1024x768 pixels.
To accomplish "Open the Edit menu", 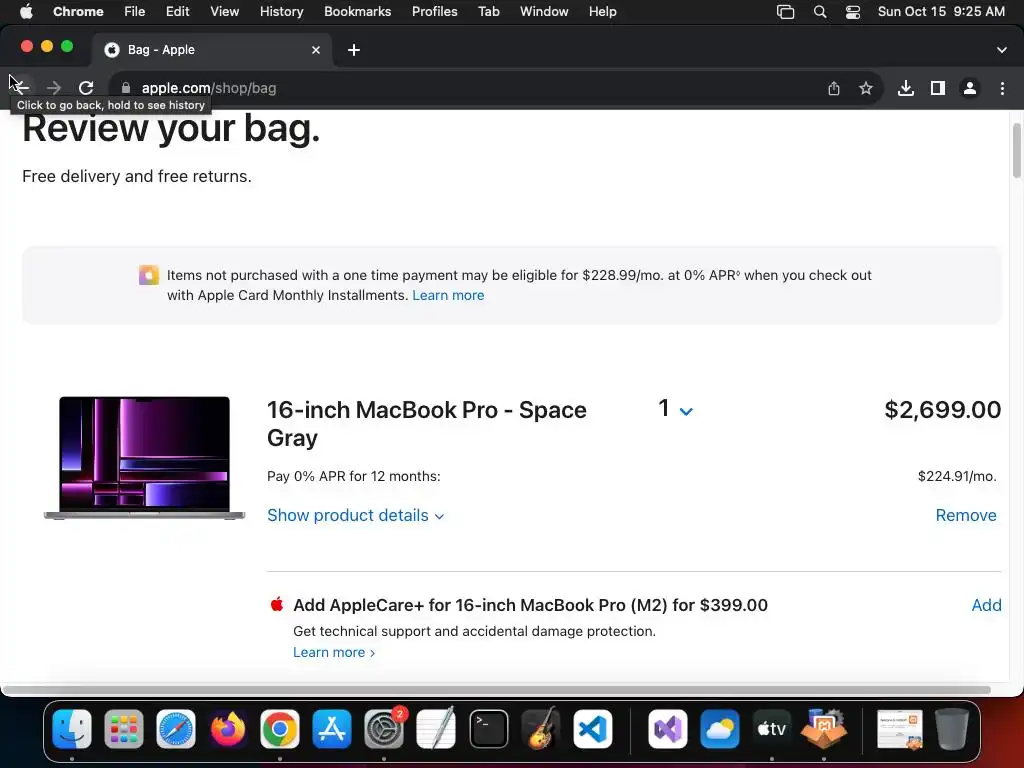I will 177,11.
